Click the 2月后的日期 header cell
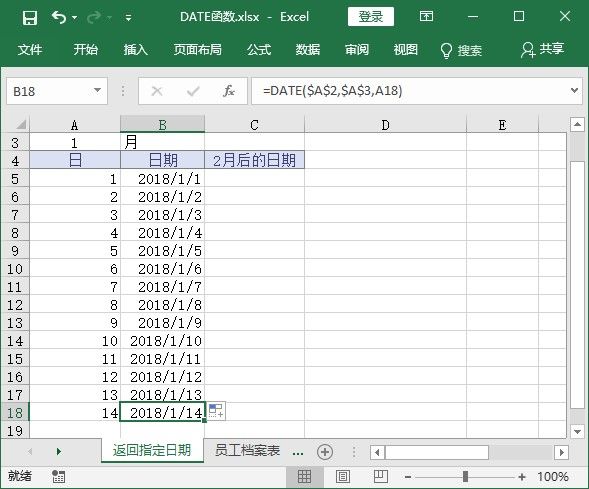The image size is (589, 489). tap(254, 160)
